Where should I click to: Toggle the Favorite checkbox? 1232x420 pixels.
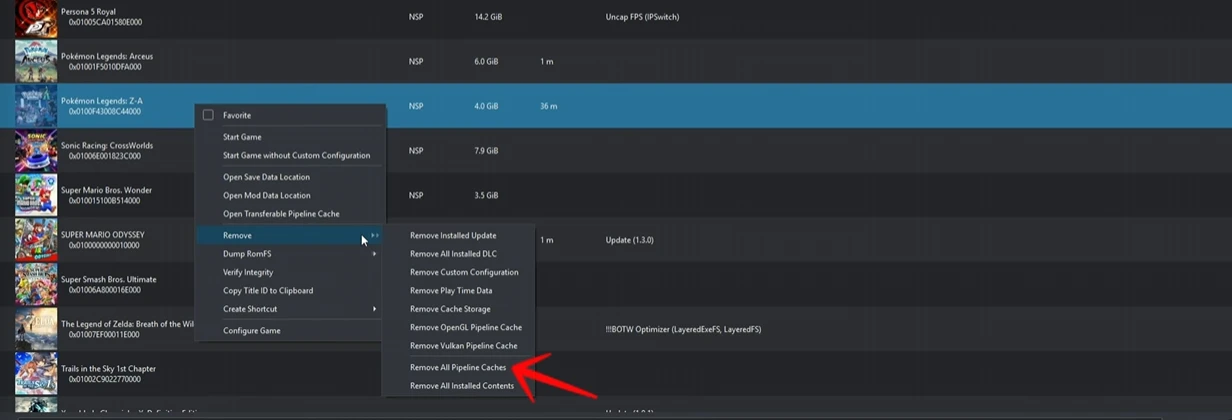point(208,115)
